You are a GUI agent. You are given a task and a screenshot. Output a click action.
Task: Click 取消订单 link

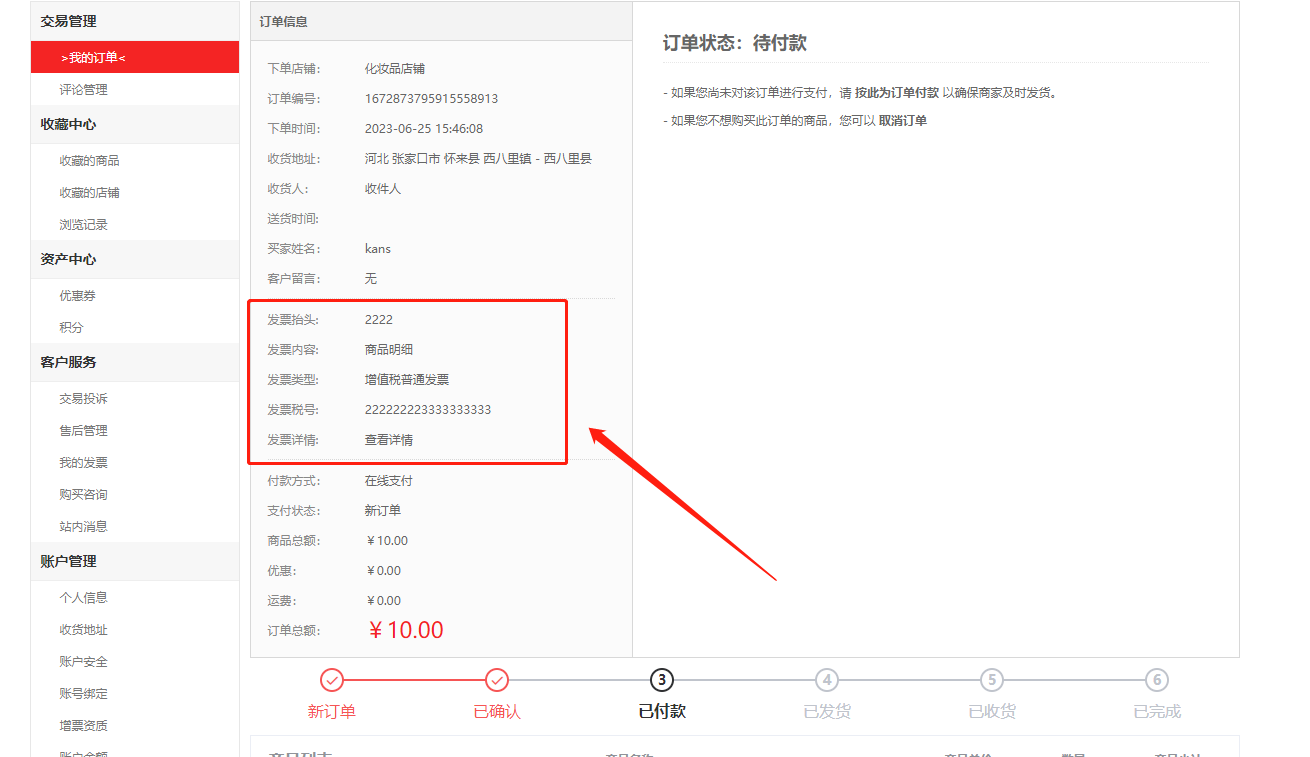(x=903, y=121)
